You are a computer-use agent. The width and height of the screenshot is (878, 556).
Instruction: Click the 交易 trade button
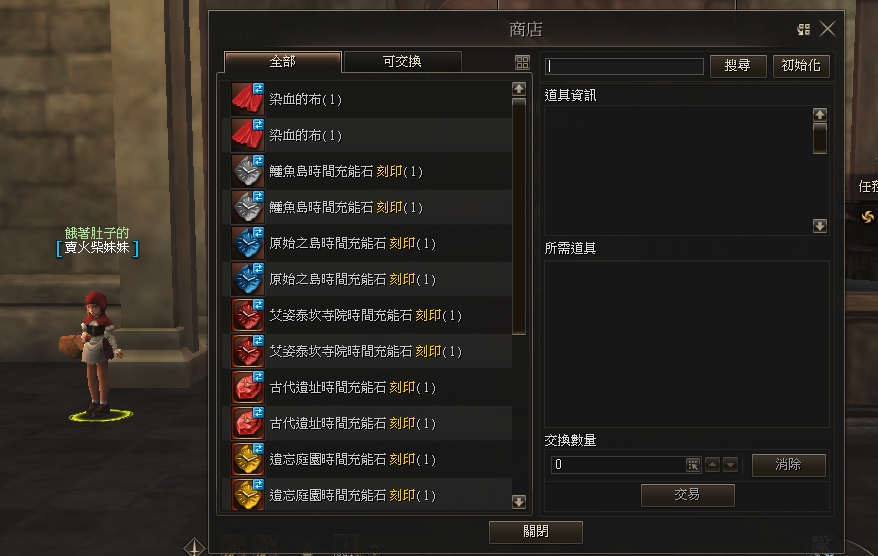click(x=688, y=495)
